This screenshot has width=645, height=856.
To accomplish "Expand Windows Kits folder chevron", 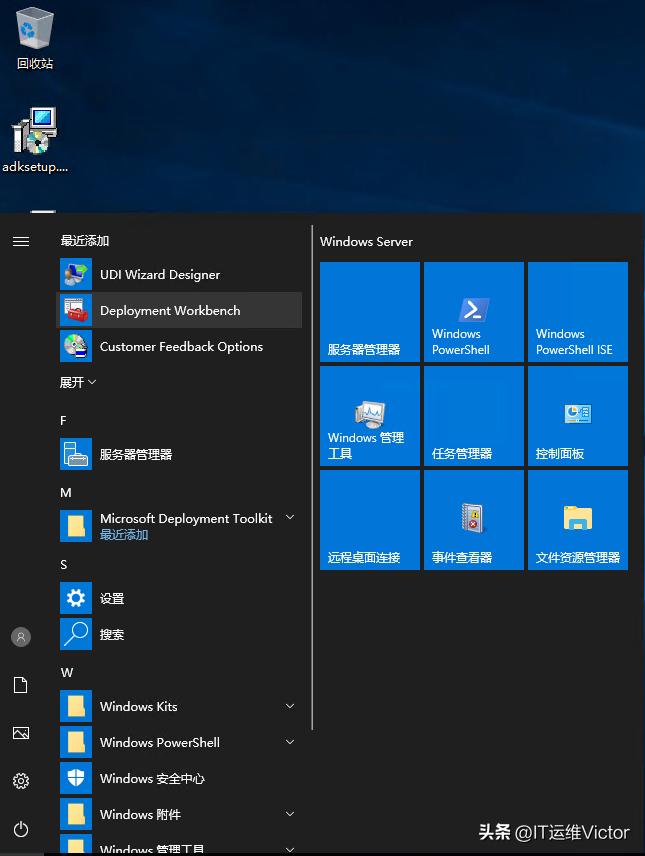I will pyautogui.click(x=290, y=706).
